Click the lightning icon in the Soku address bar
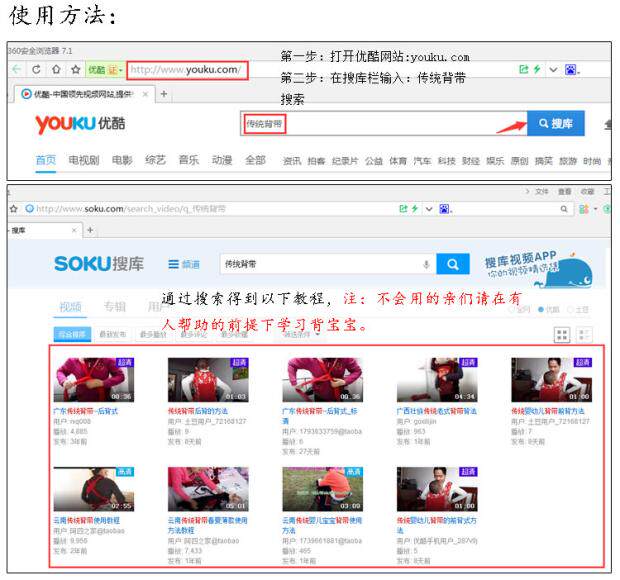Screen dimensions: 620x580 tap(415, 209)
